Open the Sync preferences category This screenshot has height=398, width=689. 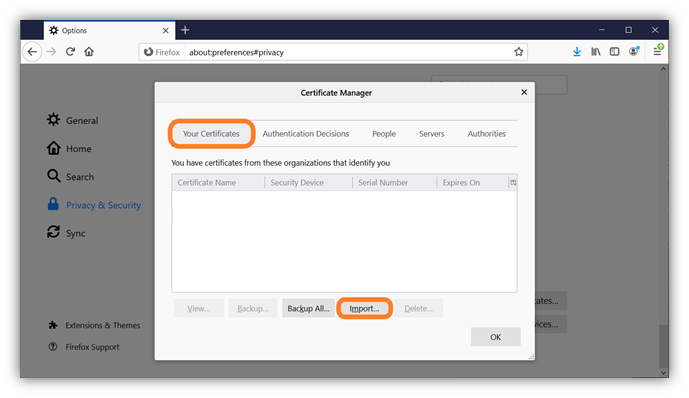[x=66, y=233]
